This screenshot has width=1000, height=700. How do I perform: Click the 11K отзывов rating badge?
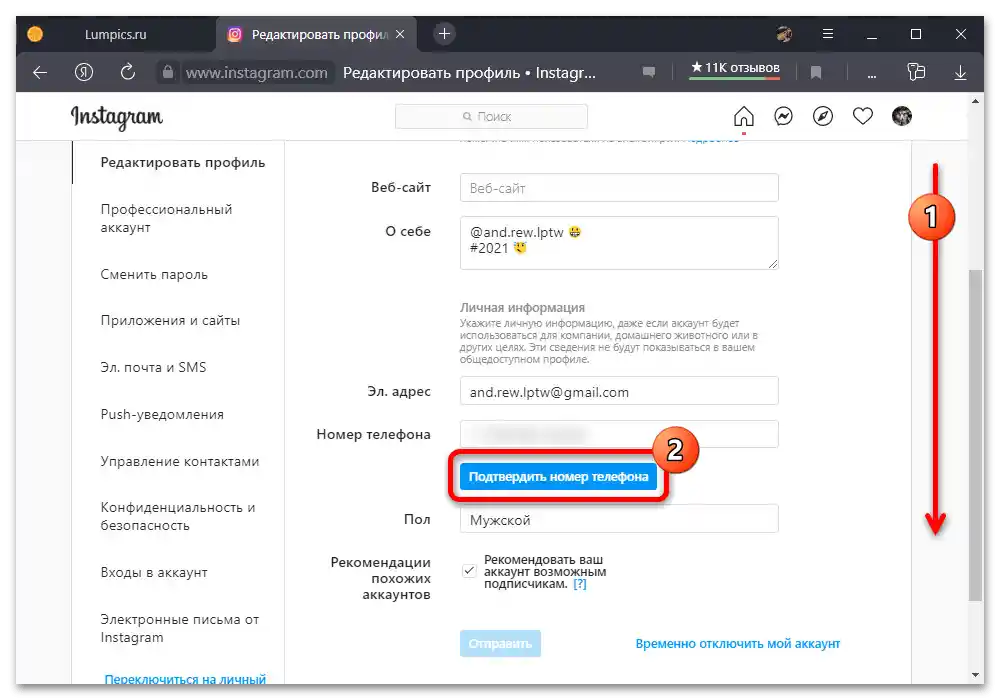click(x=735, y=69)
